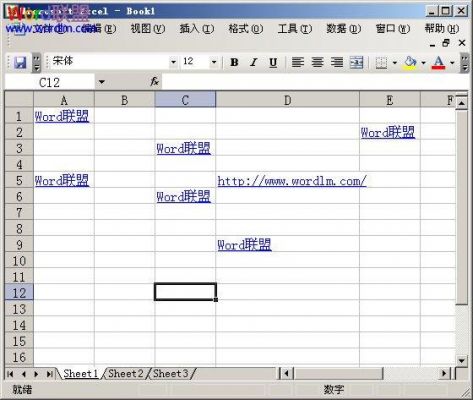Viewport: 473px width, 400px height.
Task: Open the font color dropdown arrow
Action: pos(452,62)
